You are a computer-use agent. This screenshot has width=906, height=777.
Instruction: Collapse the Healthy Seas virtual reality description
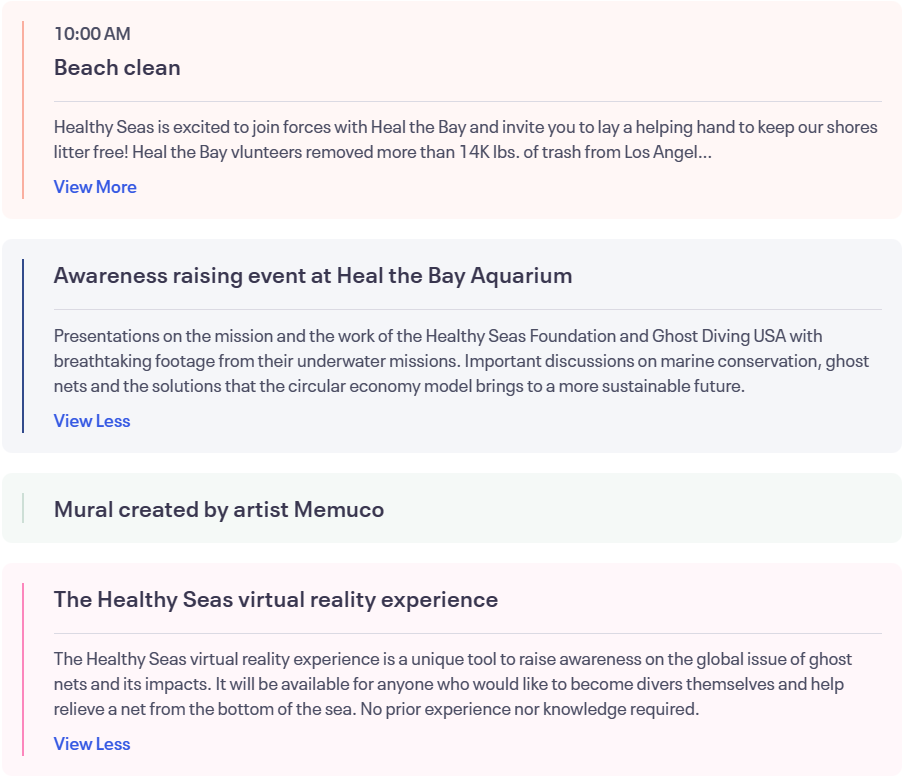(91, 743)
